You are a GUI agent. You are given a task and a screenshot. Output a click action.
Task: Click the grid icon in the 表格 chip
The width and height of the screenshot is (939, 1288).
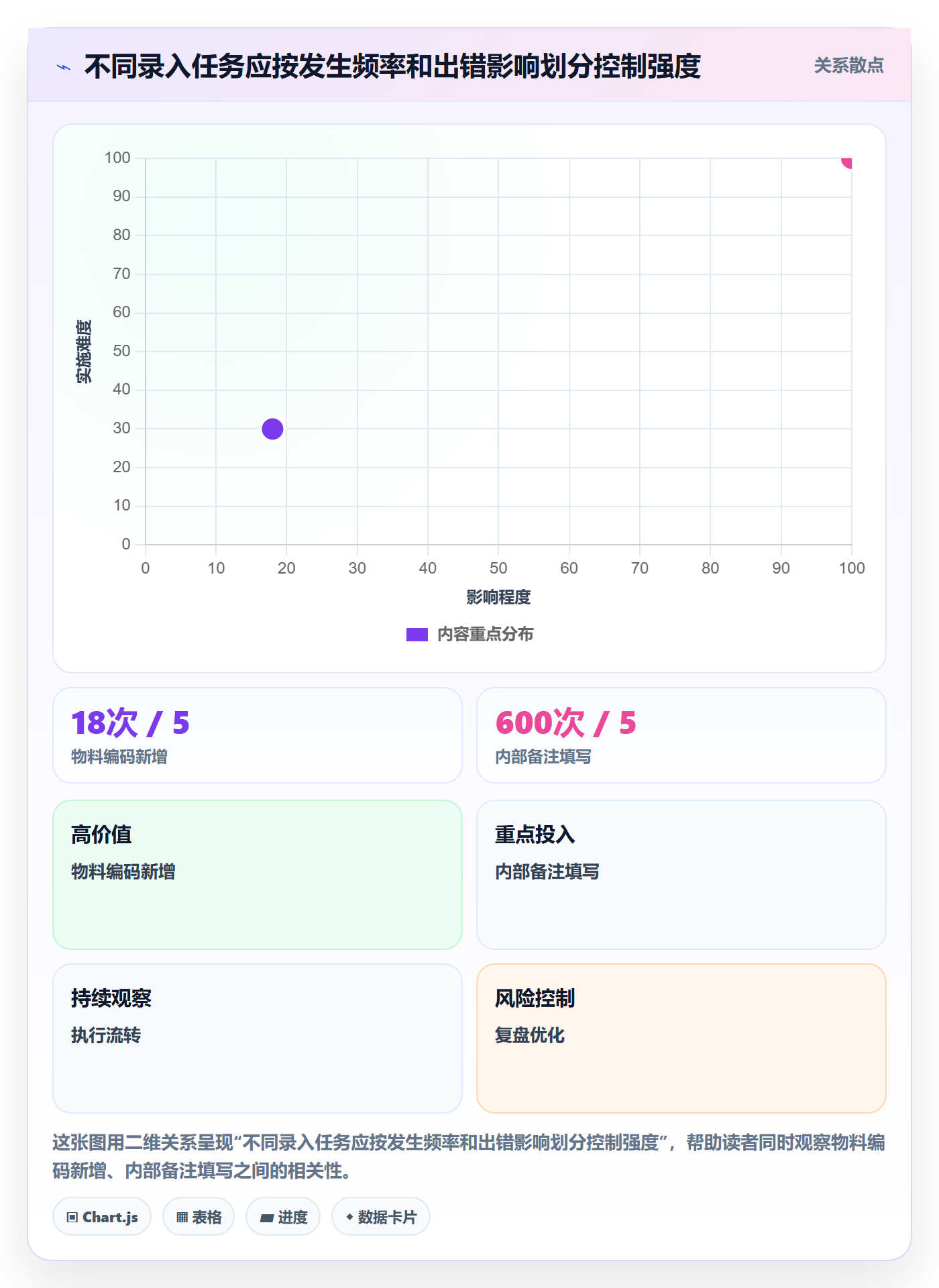[x=182, y=1218]
